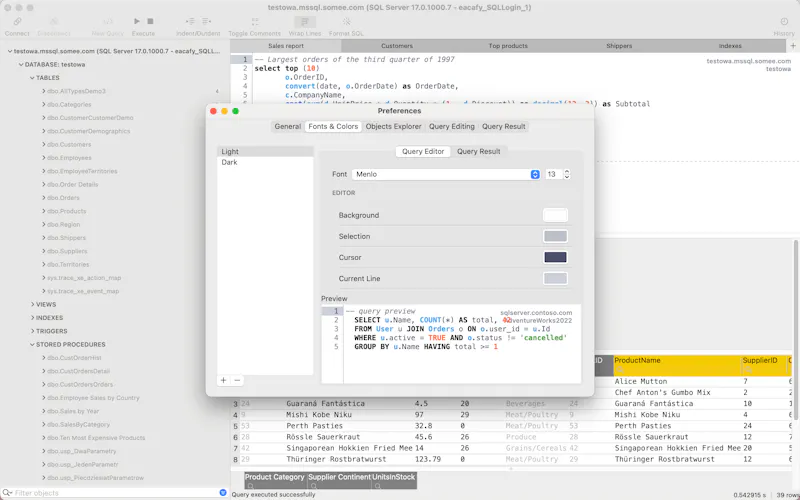Viewport: 800px width, 500px height.
Task: Click the Toggle Comments icon
Action: coord(255,21)
